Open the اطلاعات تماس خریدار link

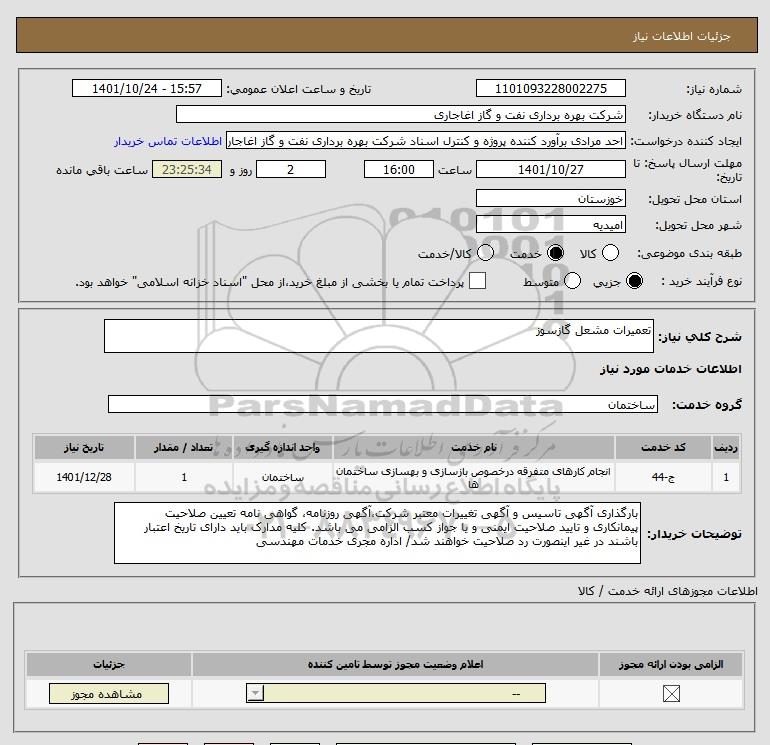tap(168, 141)
